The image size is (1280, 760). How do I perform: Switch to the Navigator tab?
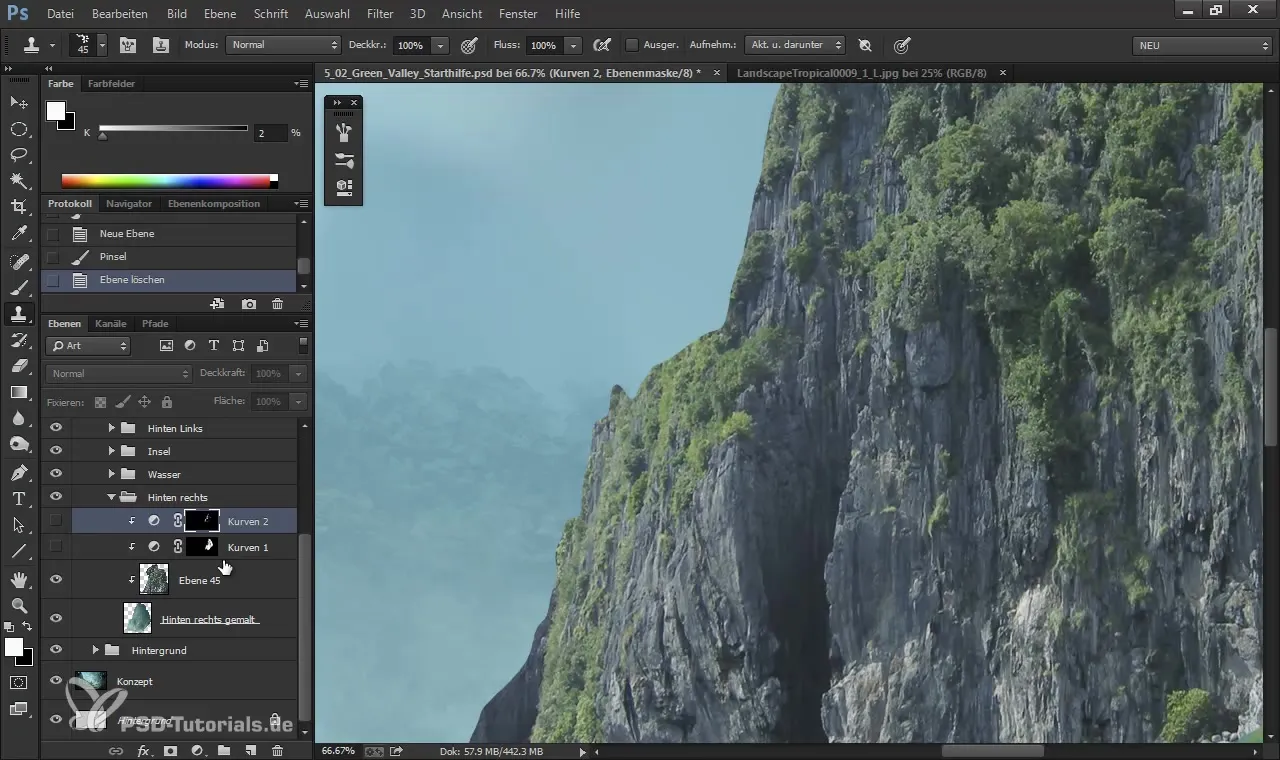(129, 204)
